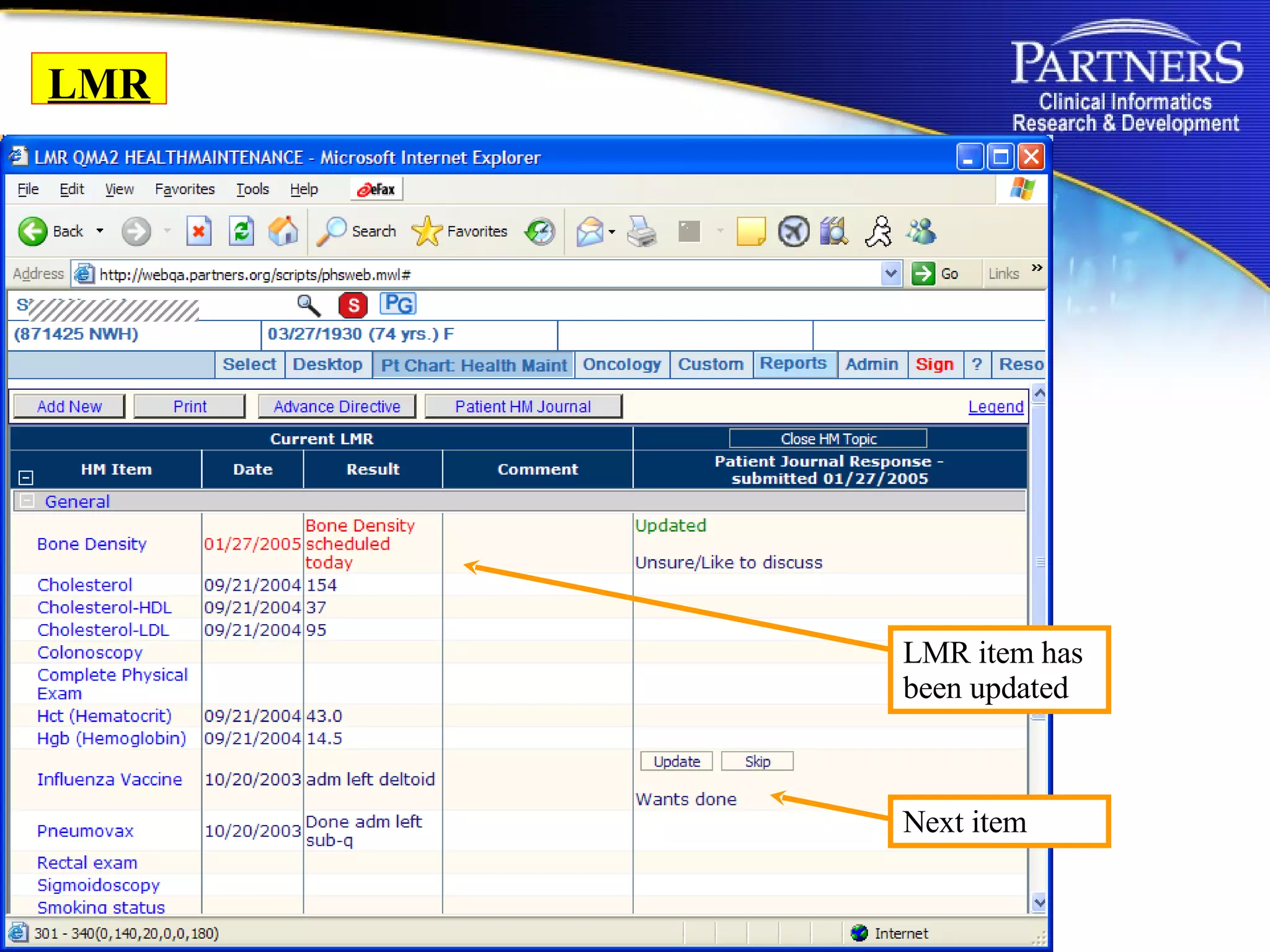Click the Cholesterol-LDL item link

(103, 630)
